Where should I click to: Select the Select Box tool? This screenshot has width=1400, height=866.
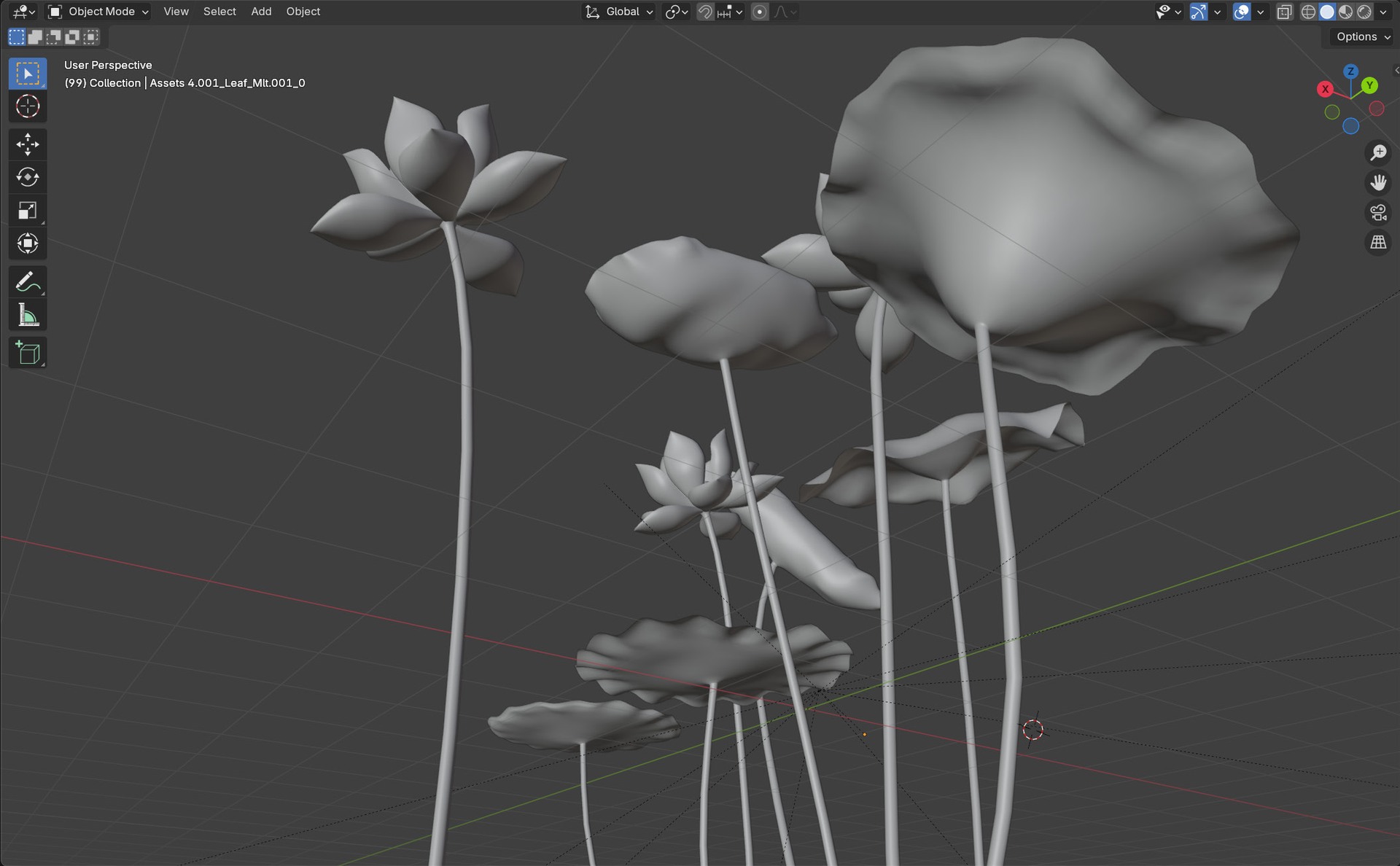pyautogui.click(x=28, y=74)
